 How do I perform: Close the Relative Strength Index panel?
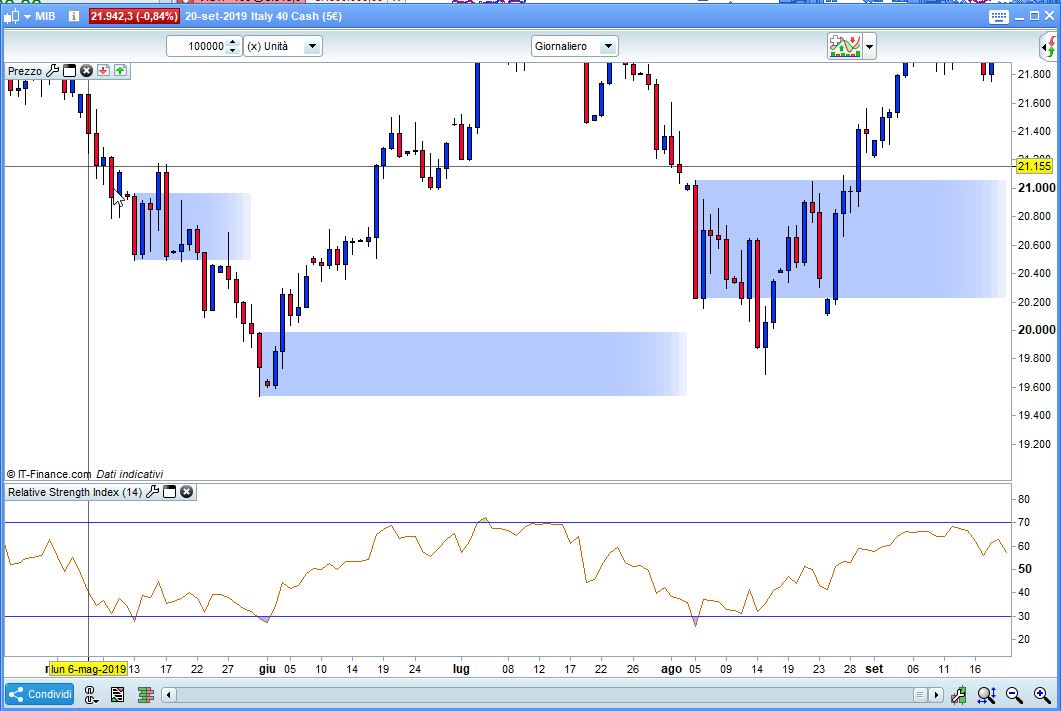pos(186,492)
